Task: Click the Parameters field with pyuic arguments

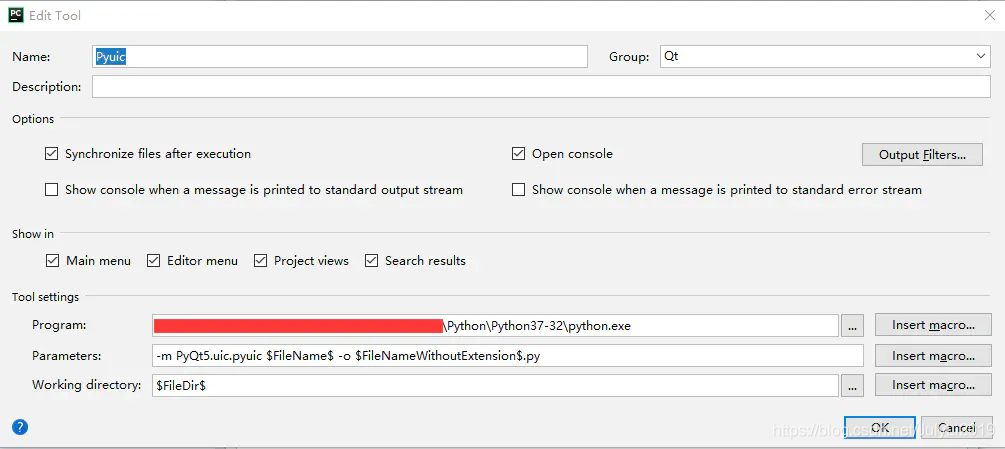Action: pyautogui.click(x=508, y=355)
